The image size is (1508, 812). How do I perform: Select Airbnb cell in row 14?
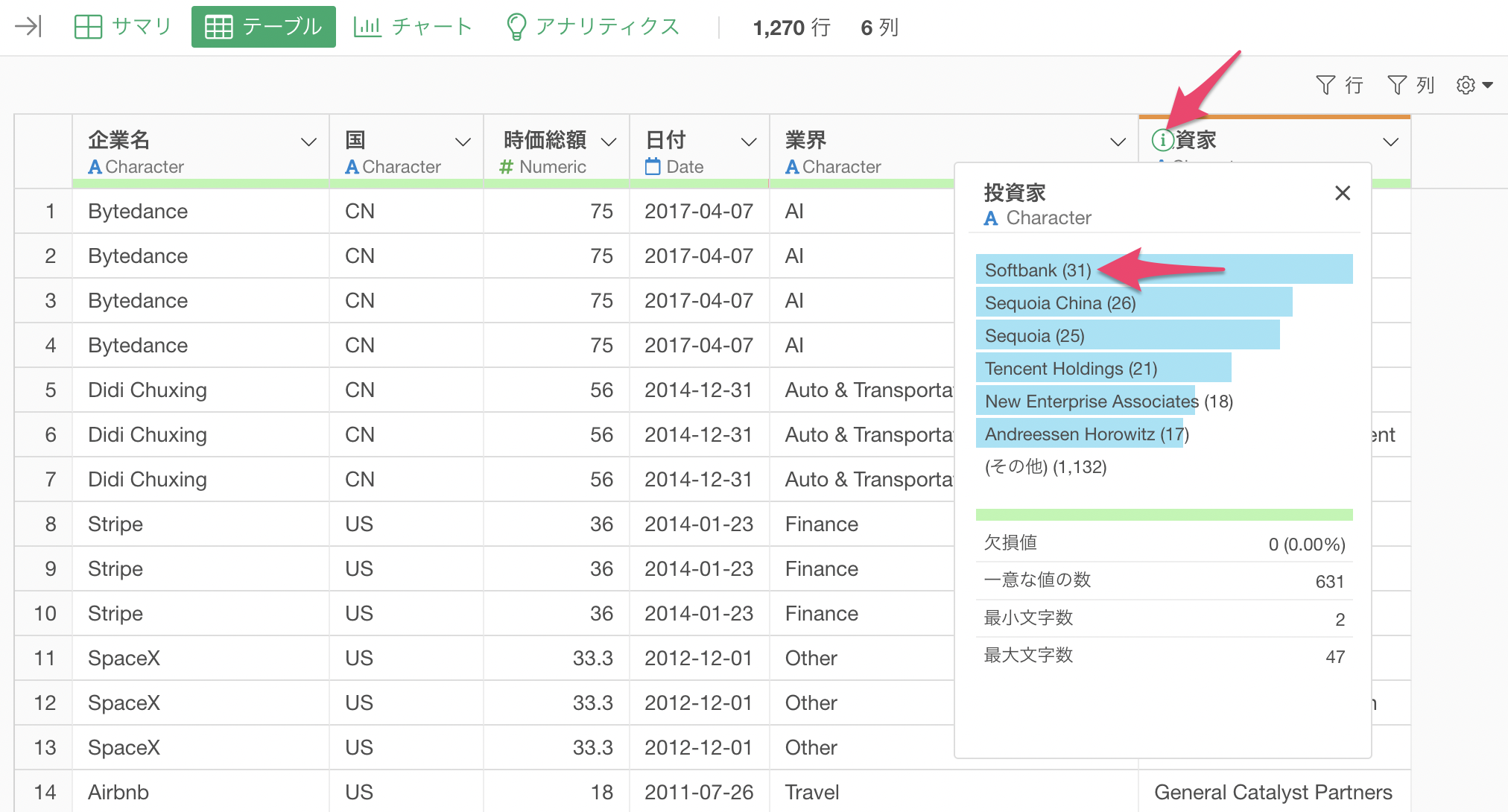coord(201,791)
